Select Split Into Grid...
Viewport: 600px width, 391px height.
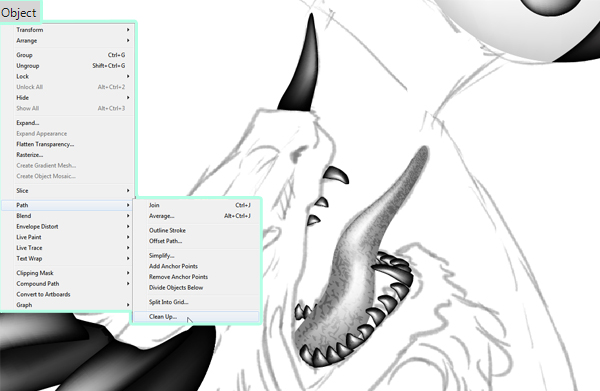click(x=196, y=302)
